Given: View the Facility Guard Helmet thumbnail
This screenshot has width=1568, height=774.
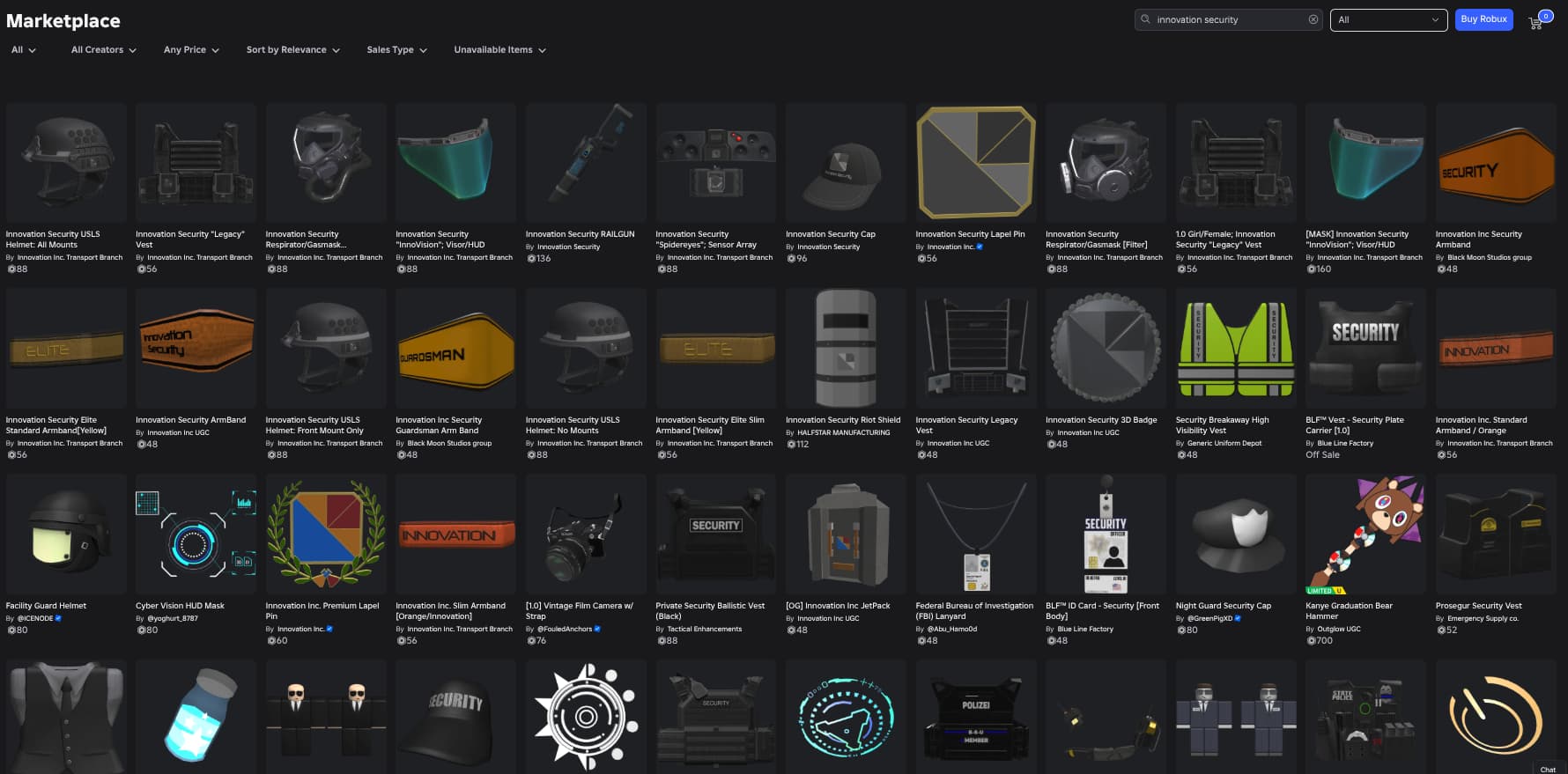Looking at the screenshot, I should 66,534.
